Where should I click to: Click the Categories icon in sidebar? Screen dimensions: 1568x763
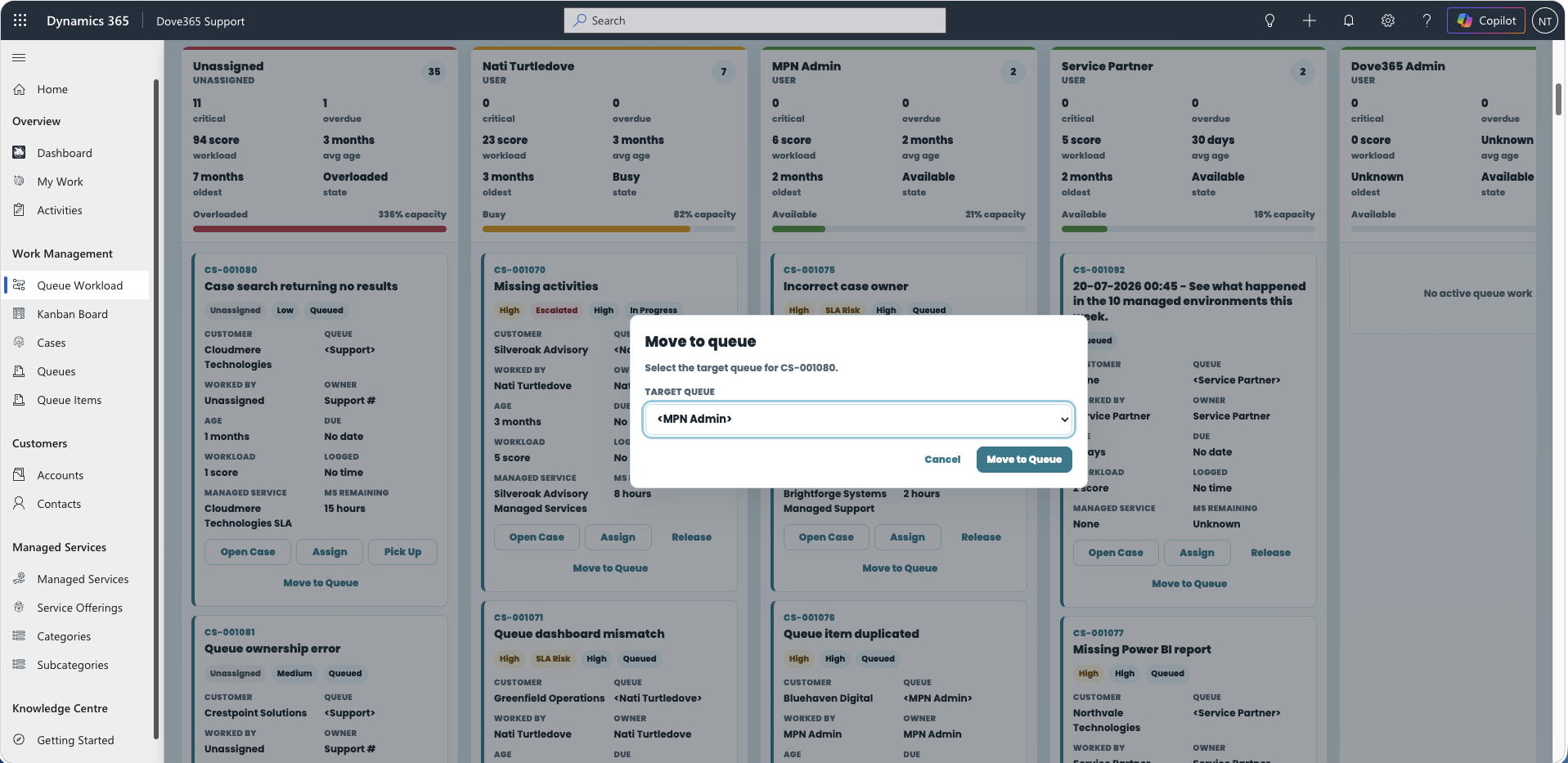(x=19, y=636)
